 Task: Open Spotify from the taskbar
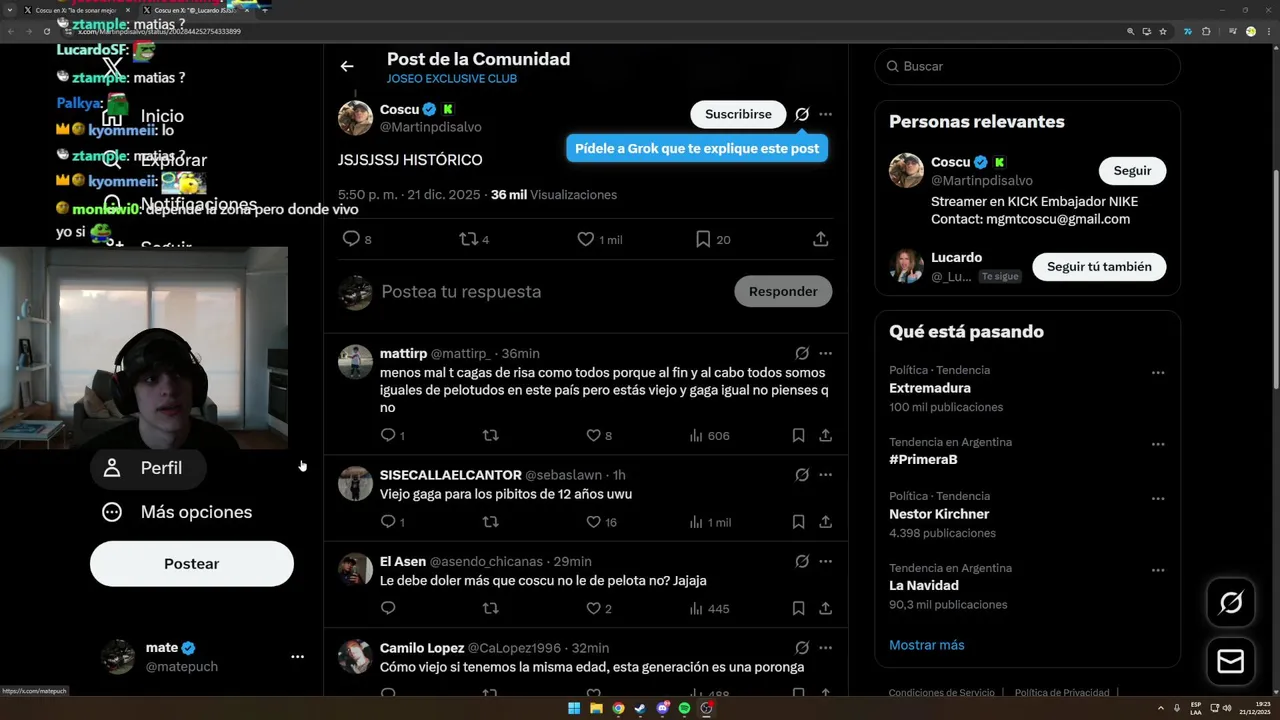coord(684,708)
